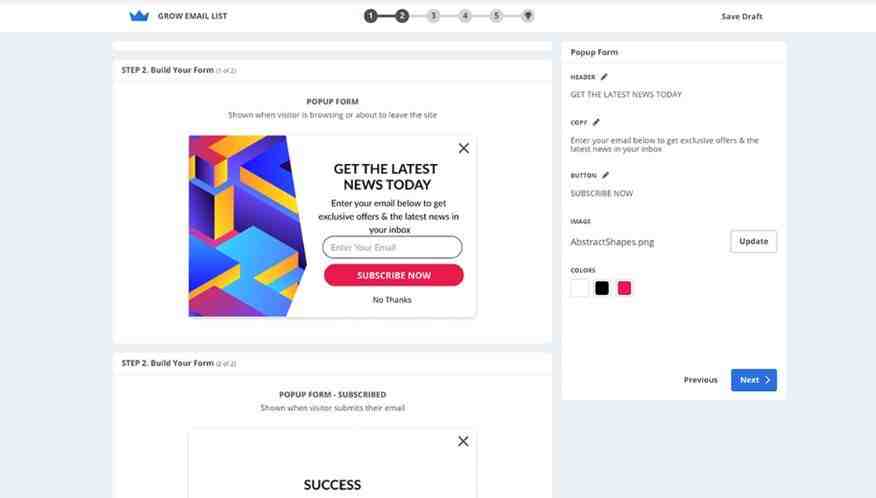Click the Next button
Screen dimensions: 876x498
click(754, 380)
